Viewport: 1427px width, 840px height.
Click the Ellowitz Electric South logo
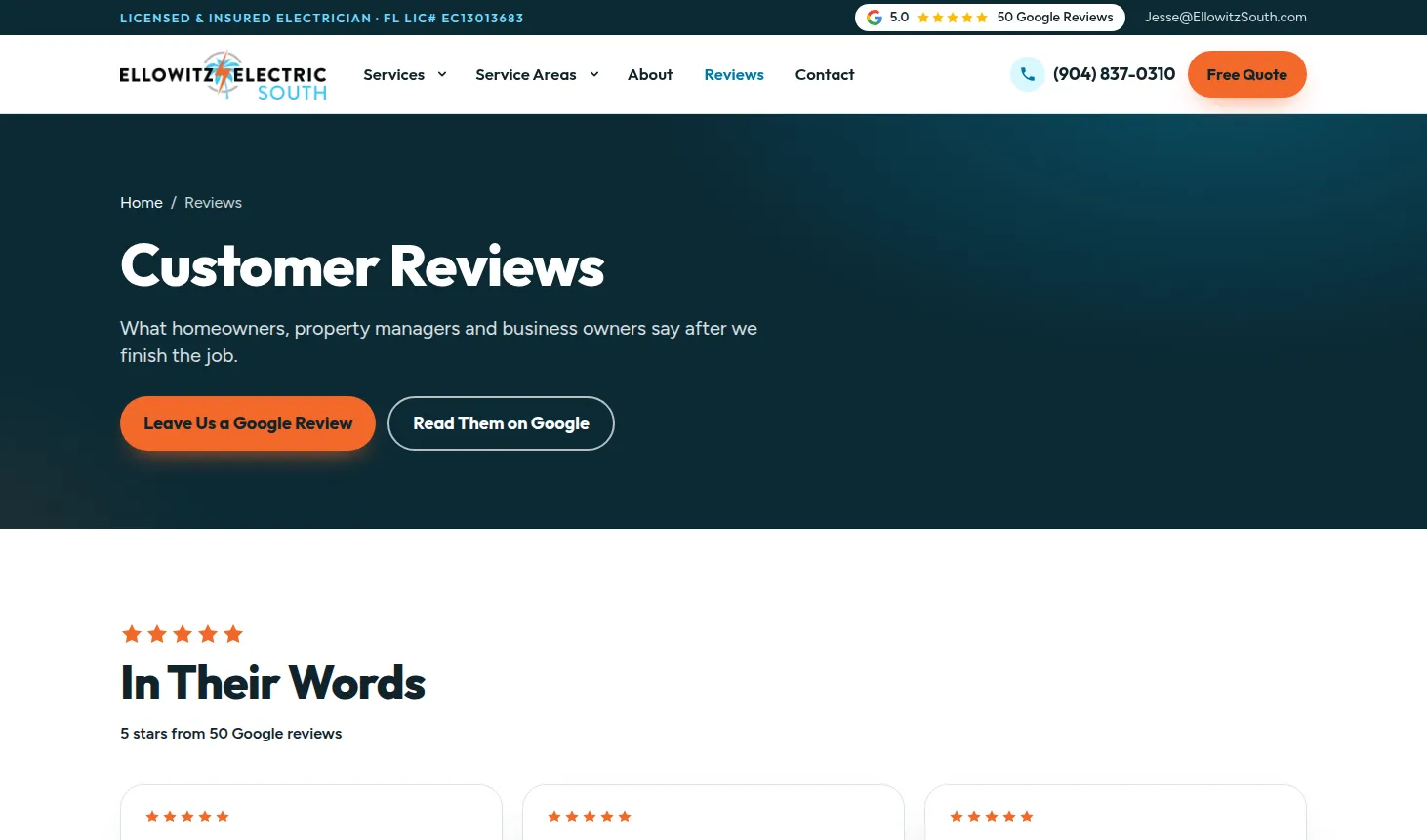(x=223, y=75)
